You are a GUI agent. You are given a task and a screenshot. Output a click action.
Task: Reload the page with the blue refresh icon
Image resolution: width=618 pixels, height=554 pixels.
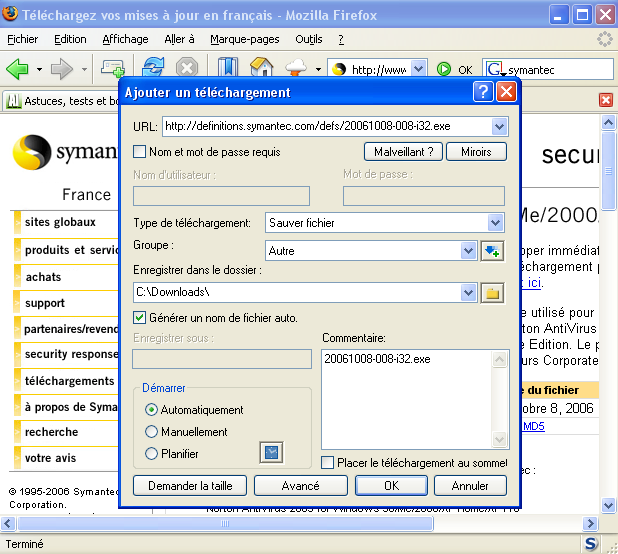click(153, 66)
